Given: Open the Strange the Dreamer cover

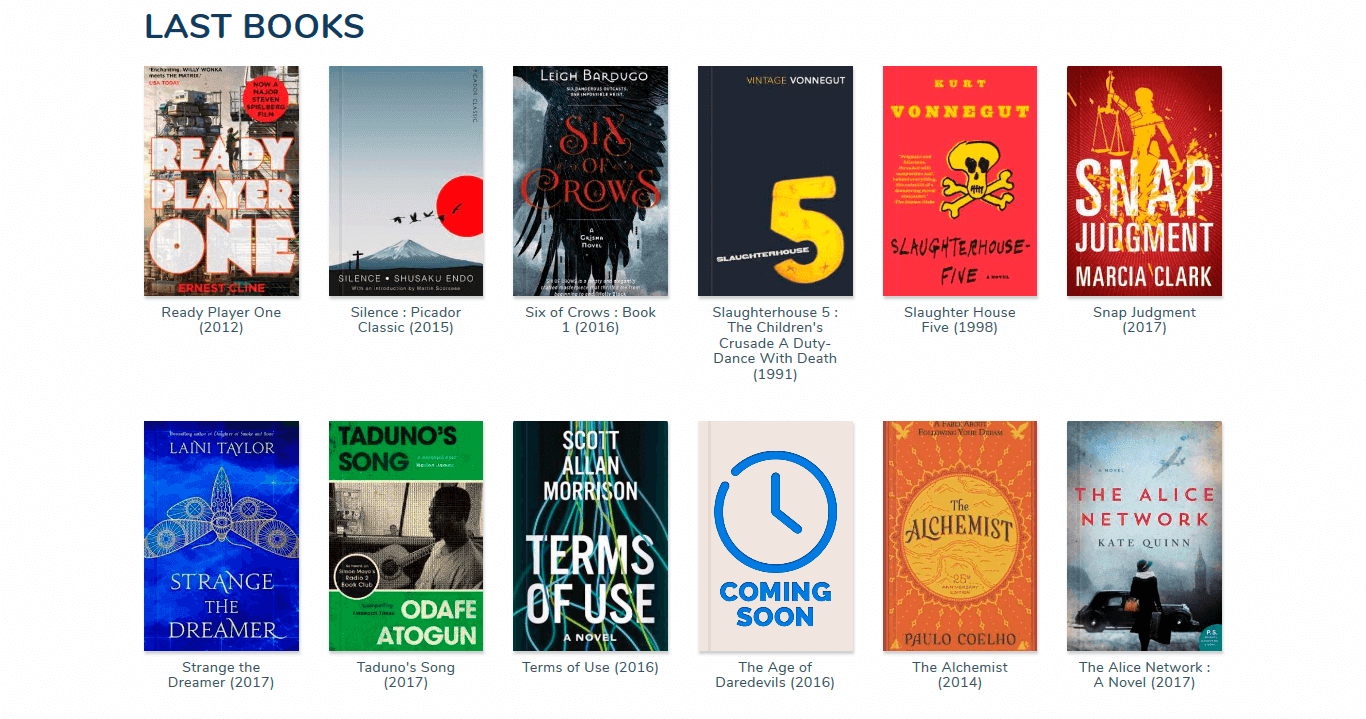Looking at the screenshot, I should point(221,536).
